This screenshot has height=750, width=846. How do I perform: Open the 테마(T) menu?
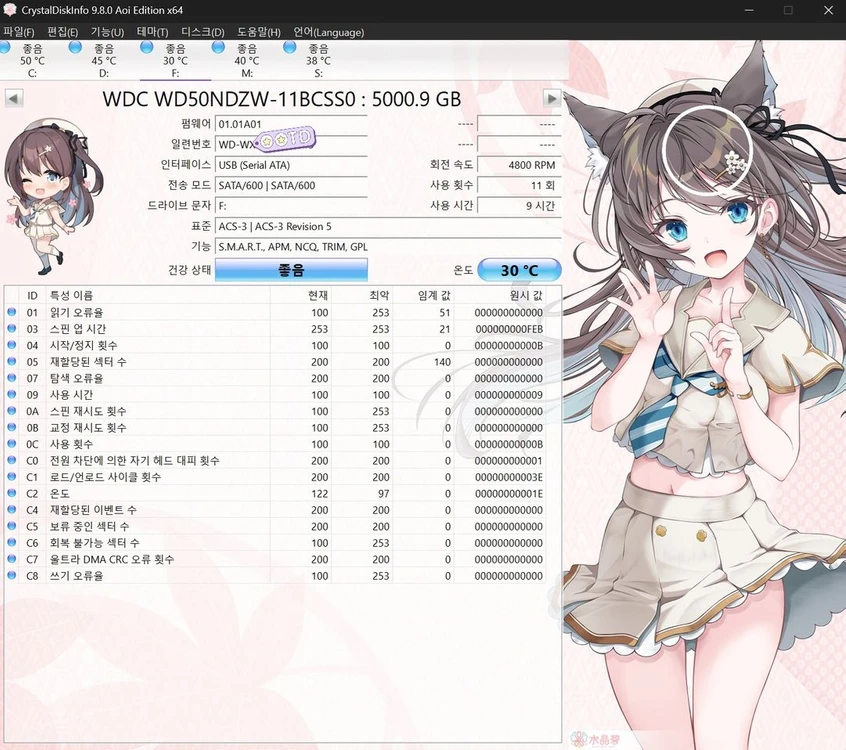[153, 32]
